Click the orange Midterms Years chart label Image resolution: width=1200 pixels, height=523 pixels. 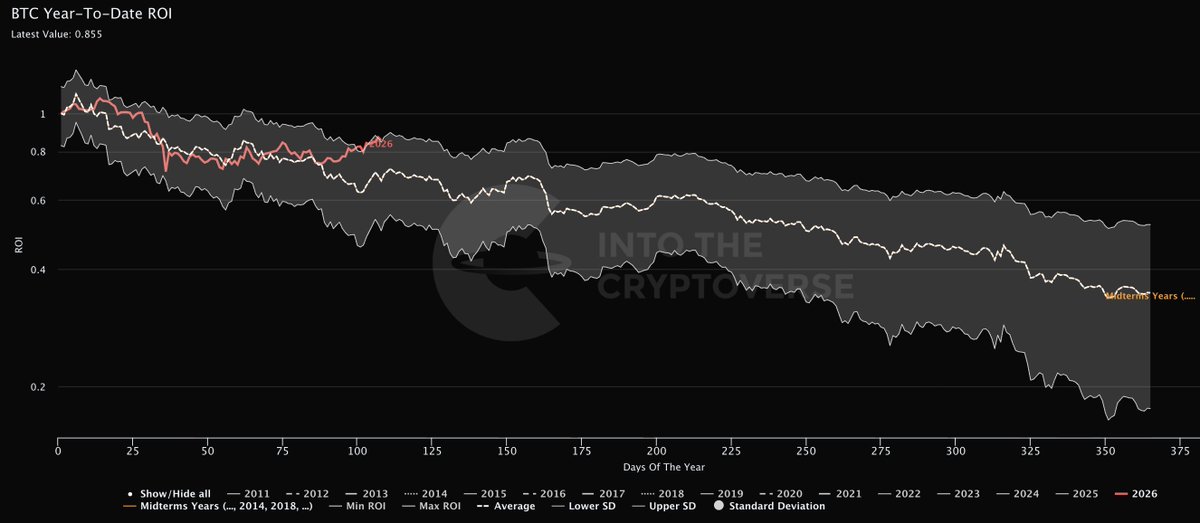tap(1150, 296)
